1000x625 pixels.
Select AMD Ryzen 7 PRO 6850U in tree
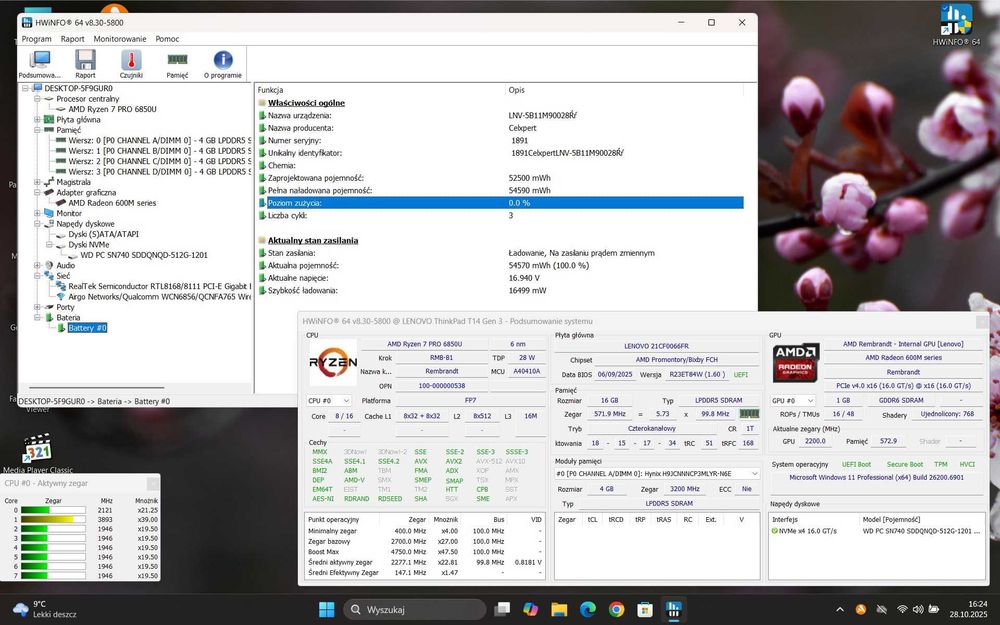[112, 109]
